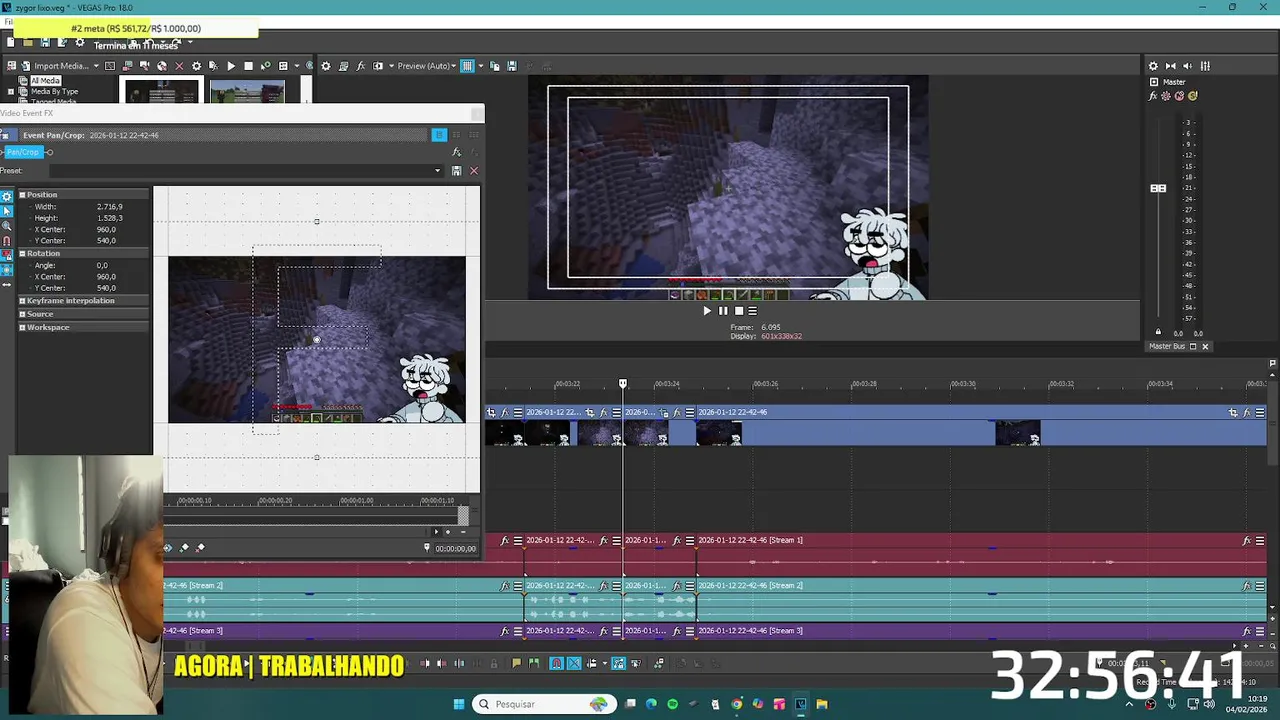Click the Rotation Angle value 0,0
This screenshot has height=720, width=1280.
(x=102, y=265)
